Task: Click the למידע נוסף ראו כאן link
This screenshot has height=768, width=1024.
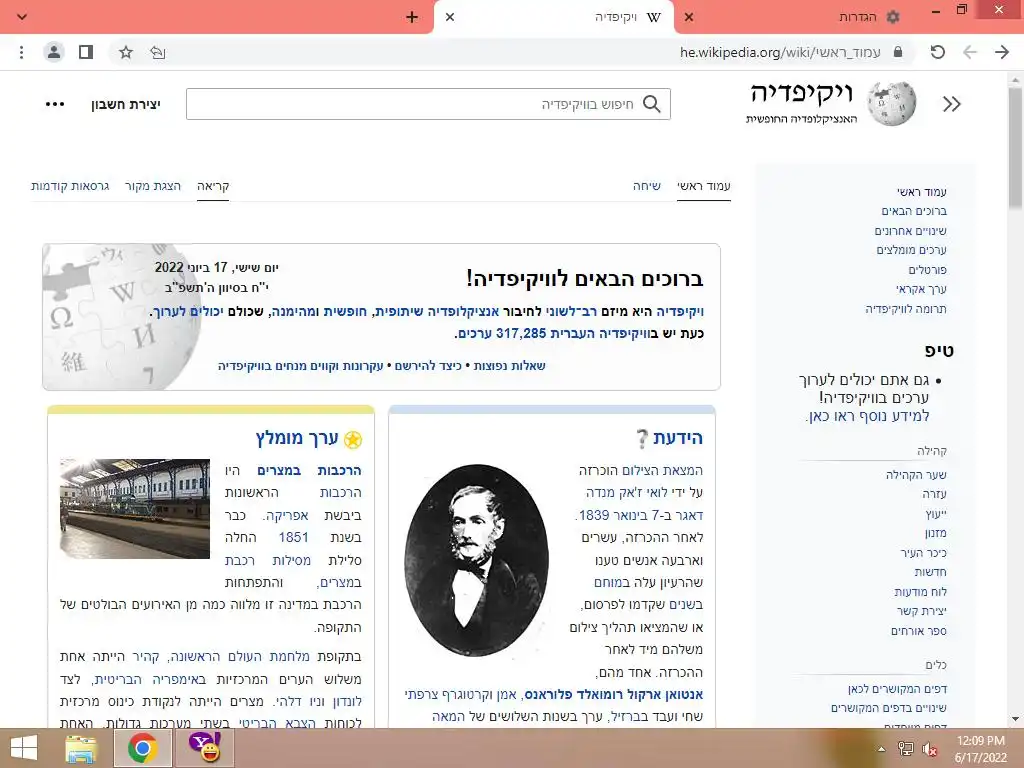Action: [868, 416]
